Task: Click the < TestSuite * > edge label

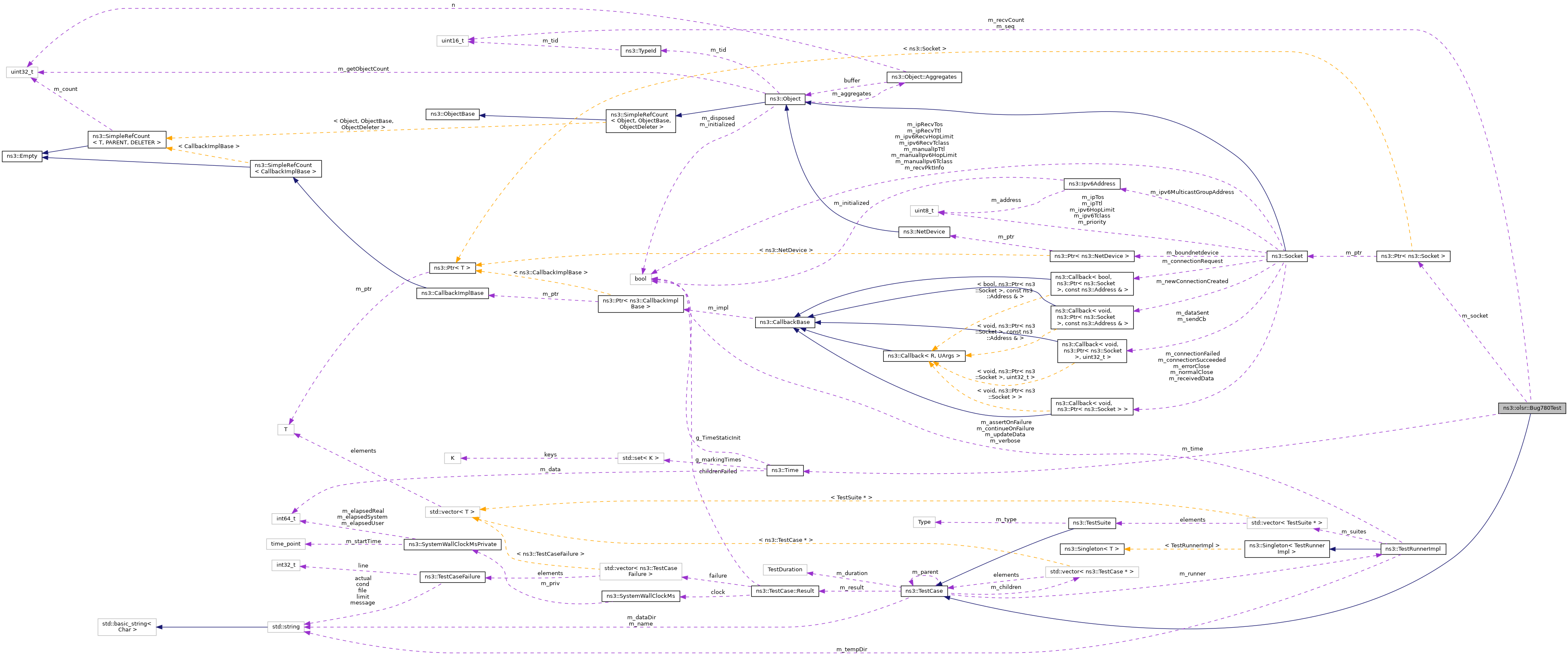Action: 851,498
